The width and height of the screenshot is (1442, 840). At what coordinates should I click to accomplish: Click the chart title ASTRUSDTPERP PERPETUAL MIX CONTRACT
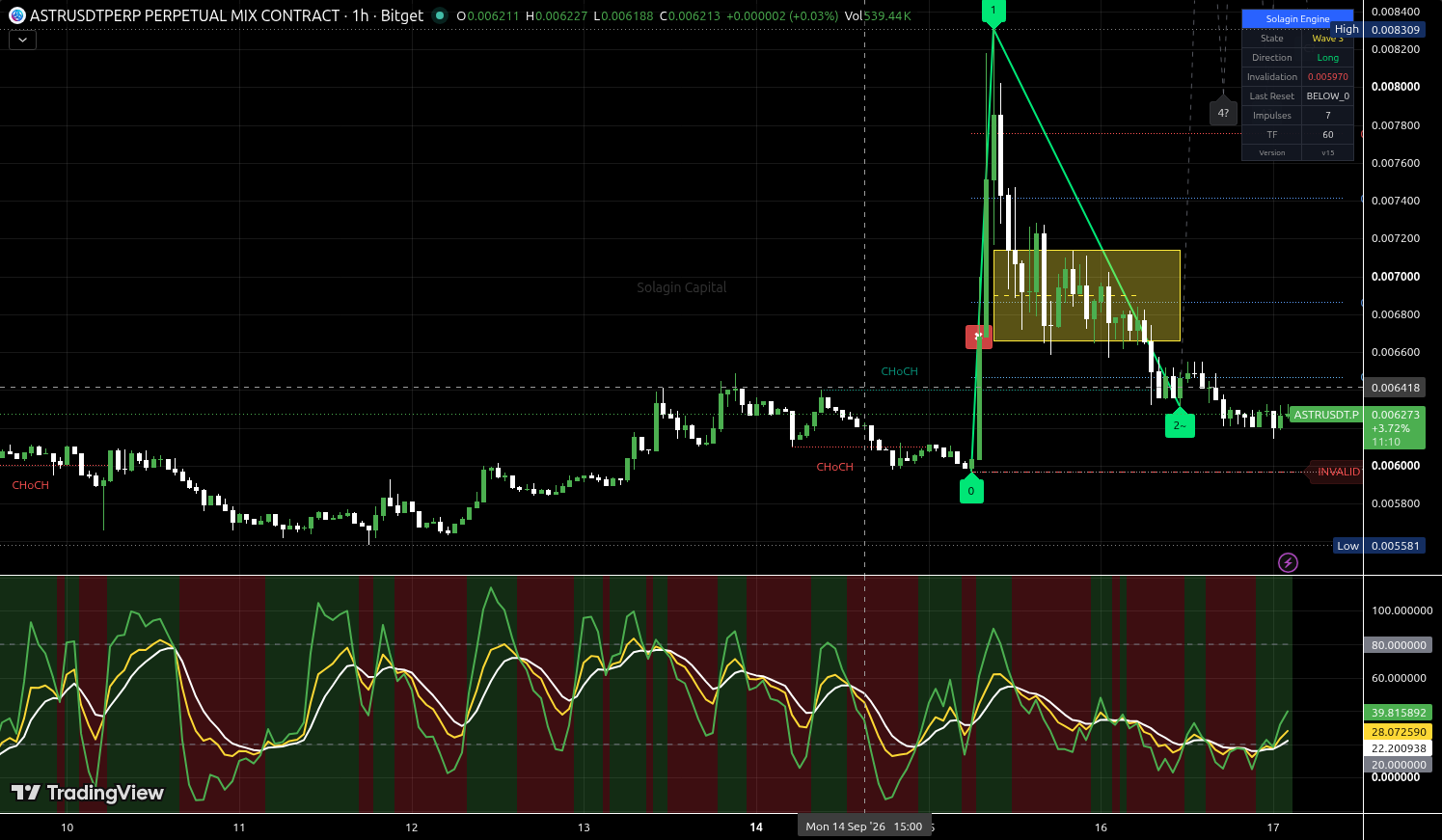coord(185,15)
